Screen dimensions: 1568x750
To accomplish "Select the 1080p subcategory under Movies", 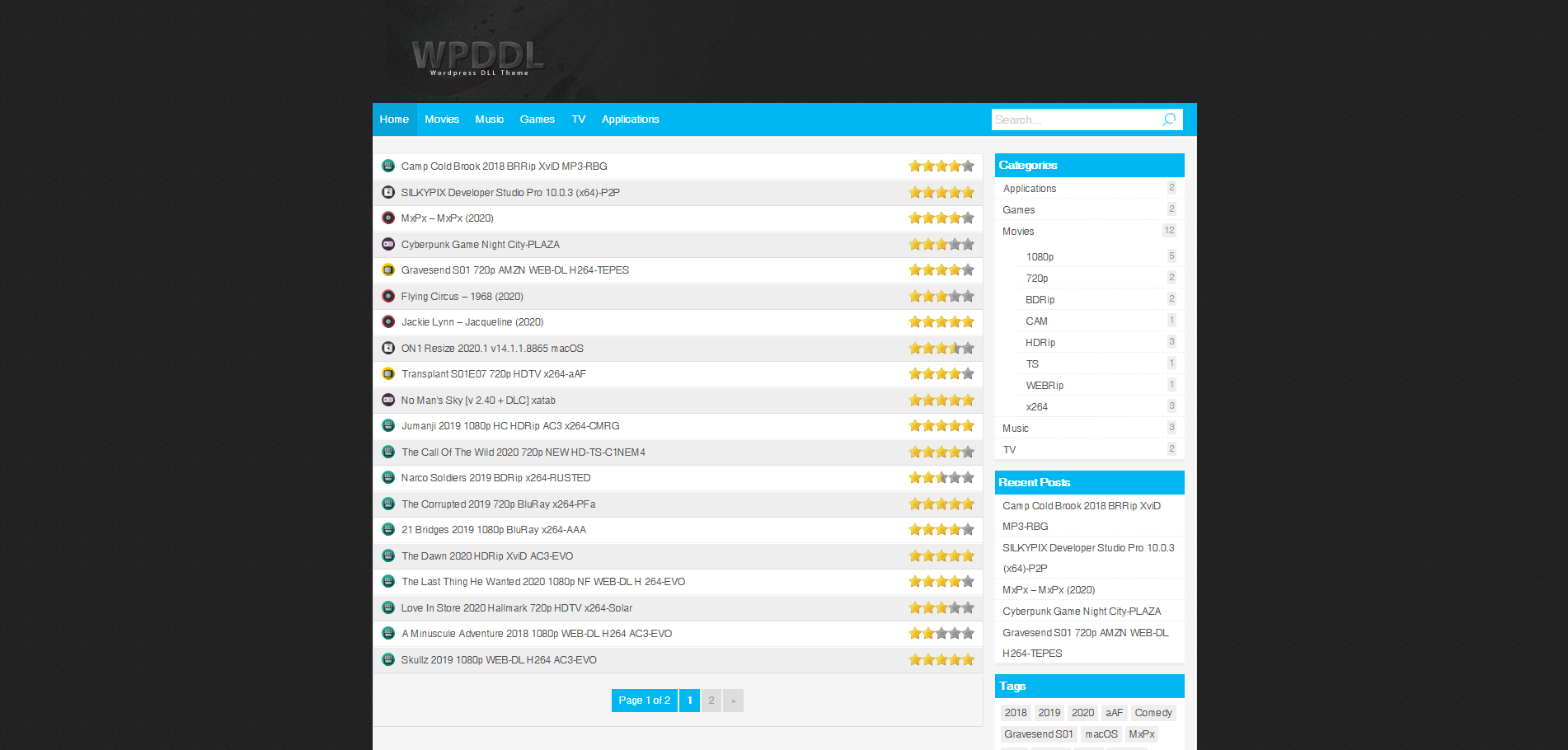I will (x=1040, y=257).
